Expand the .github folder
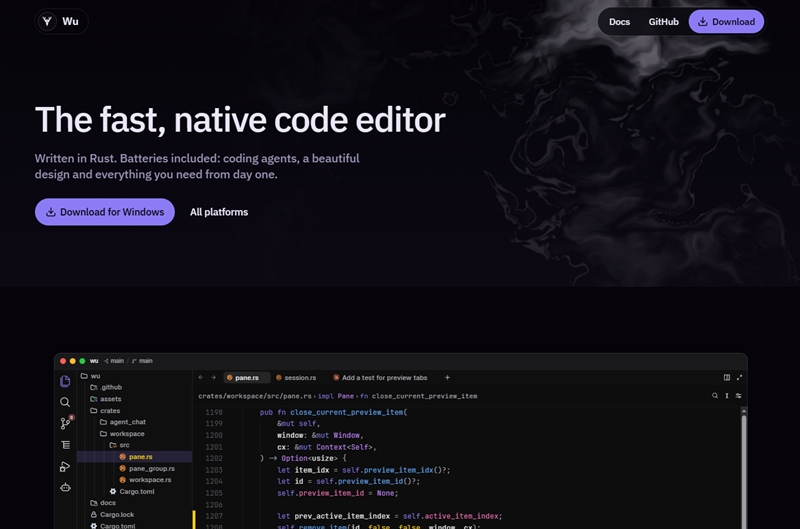The width and height of the screenshot is (800, 529). [x=106, y=387]
